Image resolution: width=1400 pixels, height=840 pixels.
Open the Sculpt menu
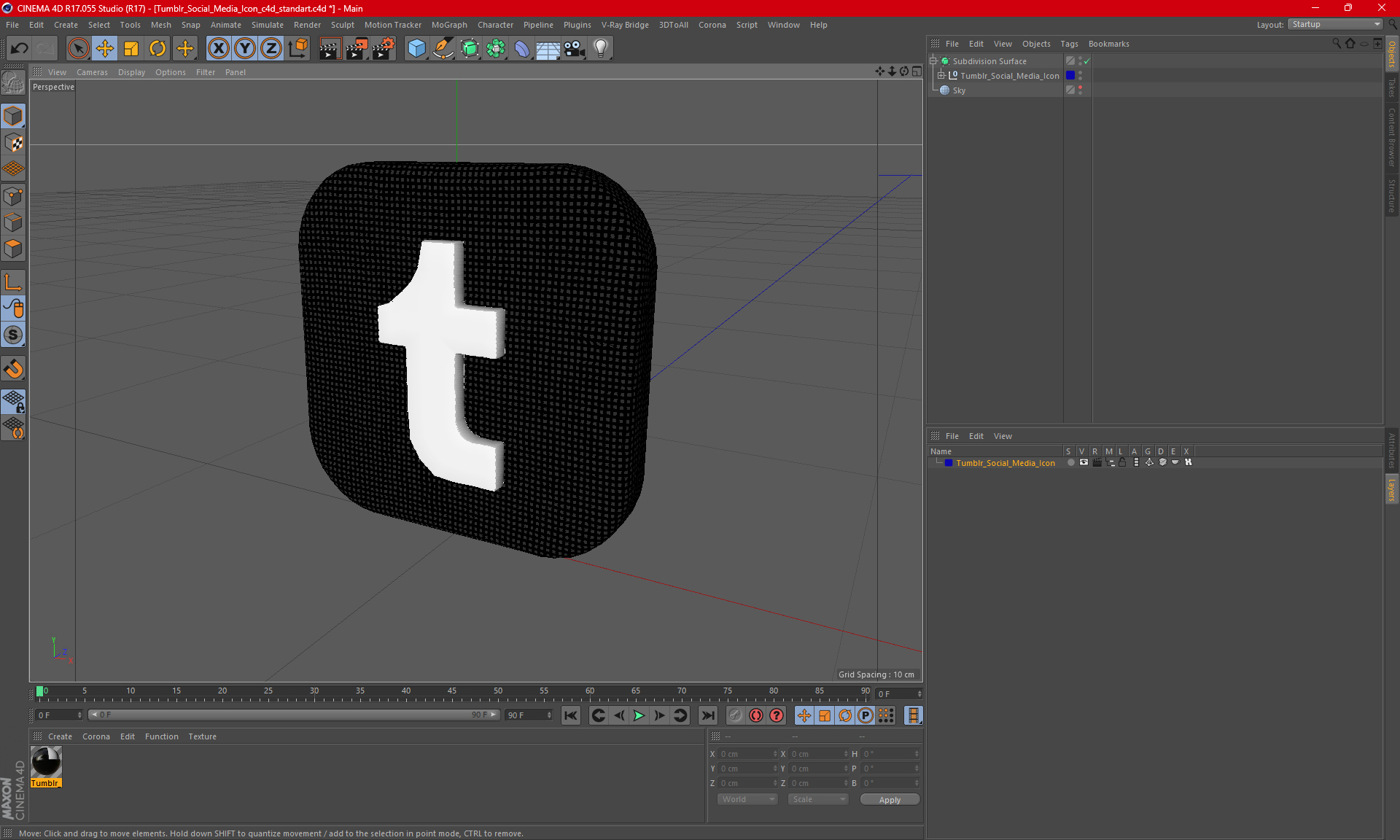click(x=342, y=25)
